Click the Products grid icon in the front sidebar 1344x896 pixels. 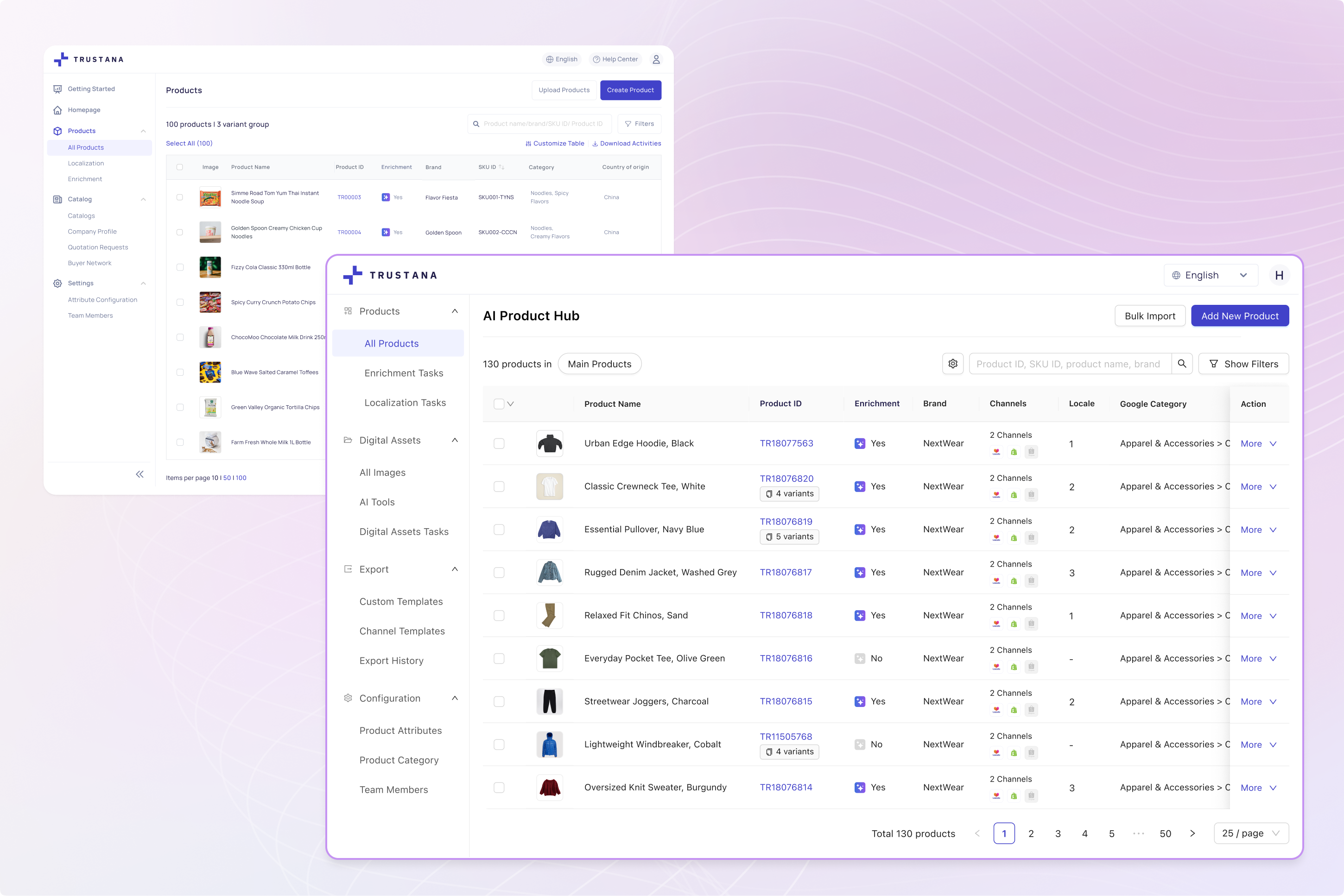coord(348,311)
